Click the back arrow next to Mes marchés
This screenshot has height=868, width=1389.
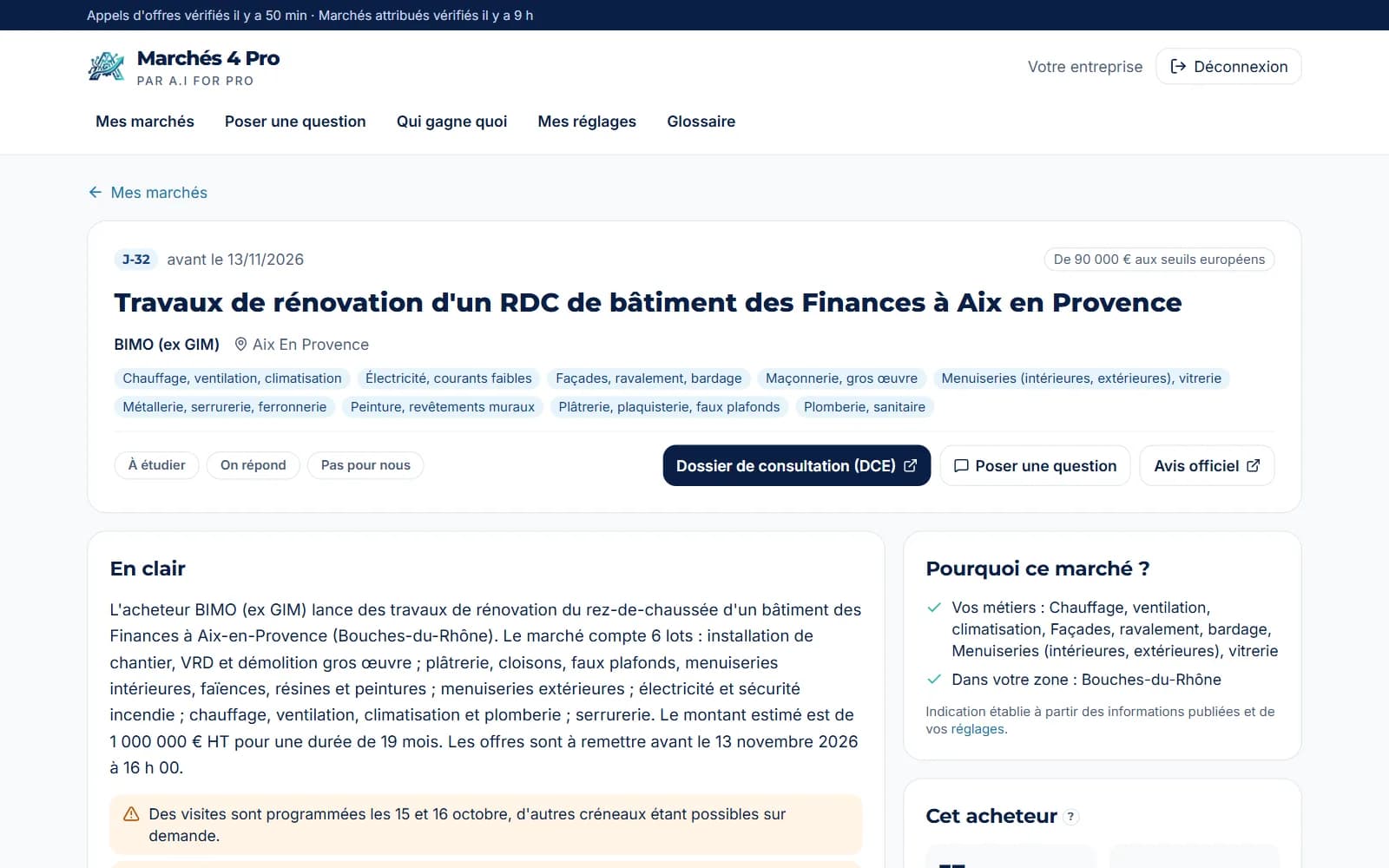click(95, 192)
